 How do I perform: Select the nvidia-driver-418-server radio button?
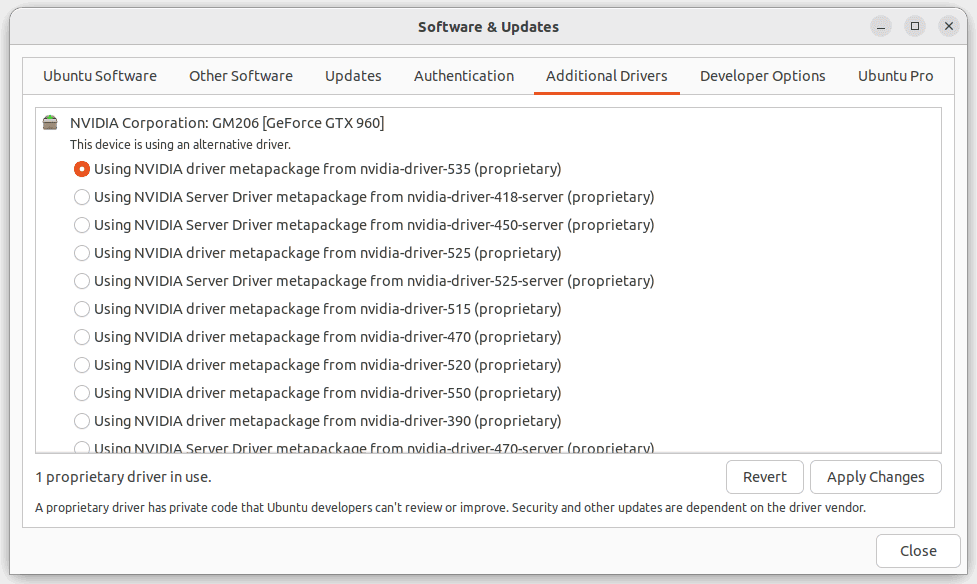pyautogui.click(x=82, y=197)
